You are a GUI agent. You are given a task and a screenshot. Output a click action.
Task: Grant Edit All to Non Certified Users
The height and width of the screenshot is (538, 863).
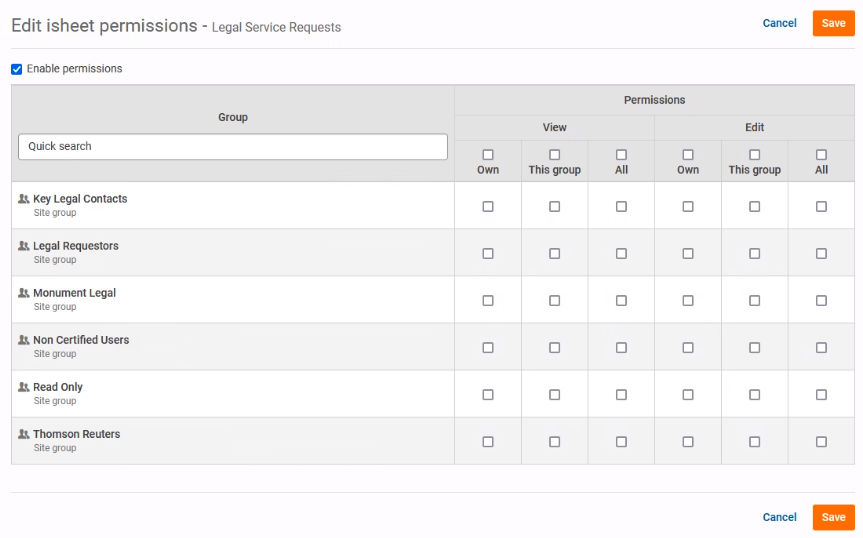(x=821, y=348)
